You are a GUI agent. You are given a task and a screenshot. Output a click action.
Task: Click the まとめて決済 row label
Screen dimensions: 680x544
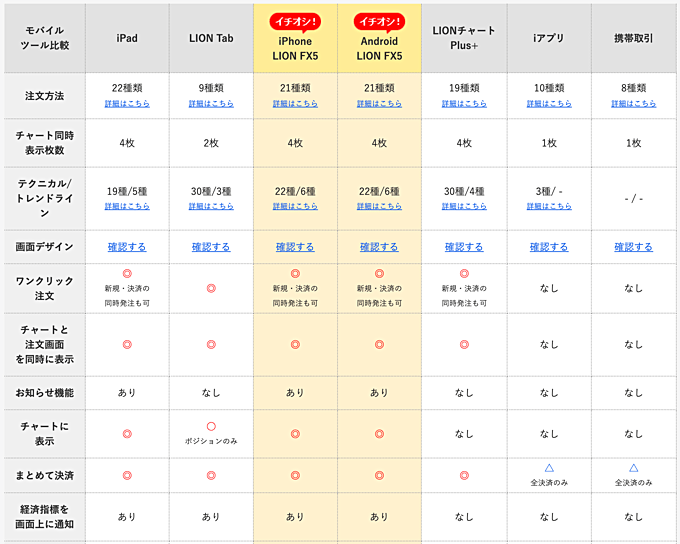click(x=45, y=475)
